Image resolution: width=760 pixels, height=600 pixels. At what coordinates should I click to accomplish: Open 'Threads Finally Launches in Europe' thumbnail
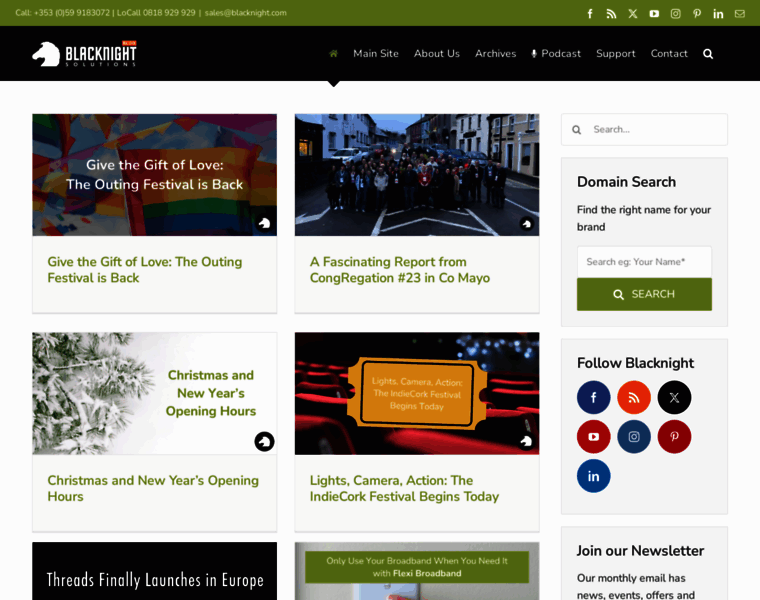(155, 571)
